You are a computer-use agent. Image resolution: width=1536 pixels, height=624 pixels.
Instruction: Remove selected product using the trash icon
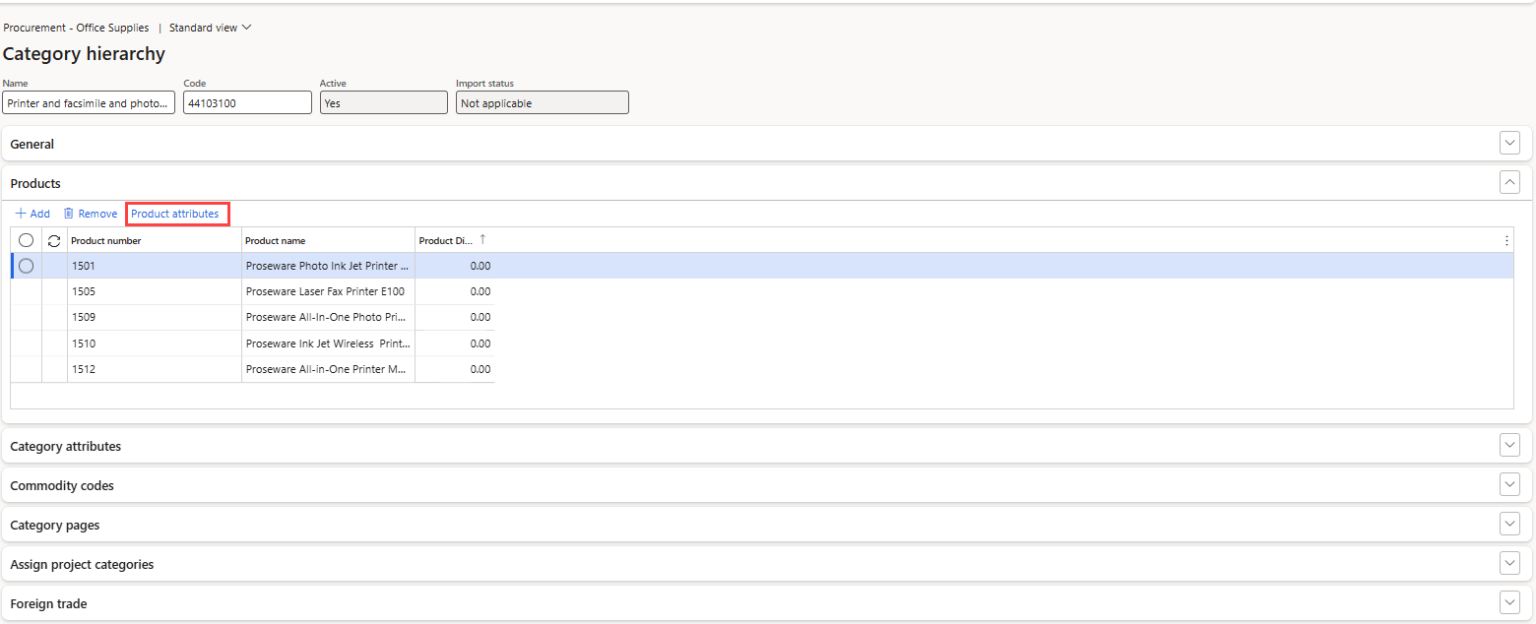click(x=90, y=213)
